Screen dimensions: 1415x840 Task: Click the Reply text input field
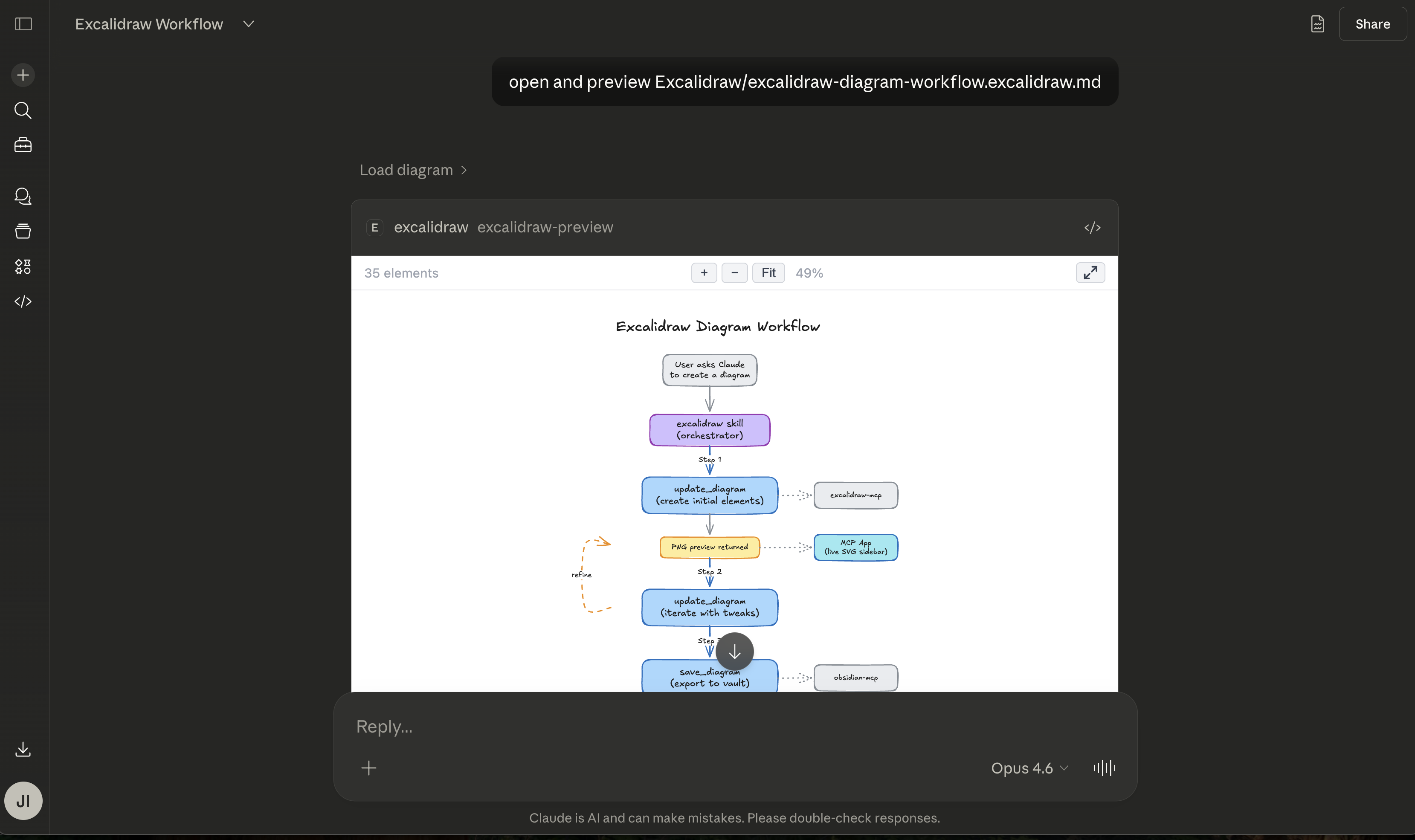(x=679, y=726)
